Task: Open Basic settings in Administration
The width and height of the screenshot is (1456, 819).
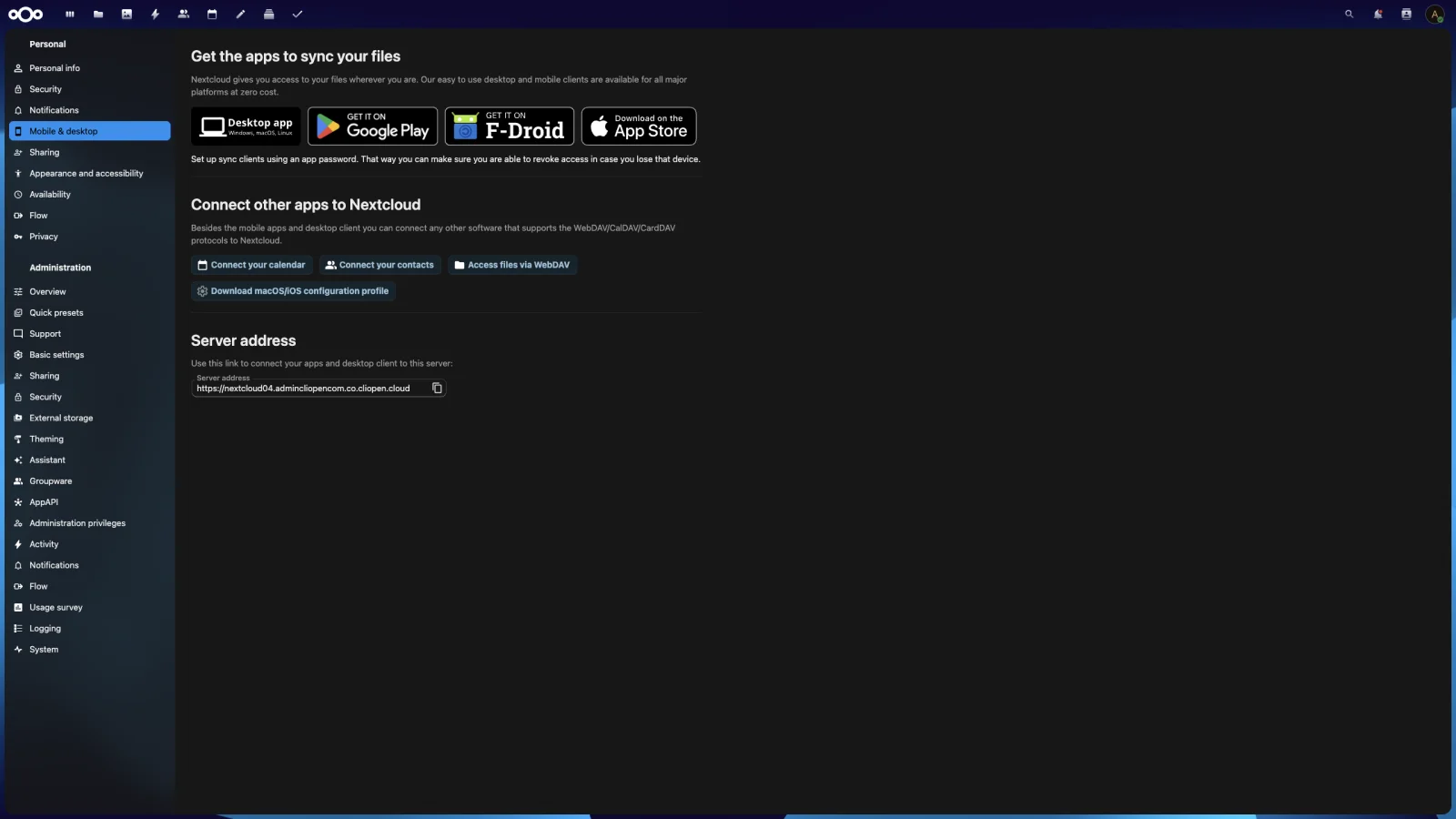Action: tap(90, 355)
